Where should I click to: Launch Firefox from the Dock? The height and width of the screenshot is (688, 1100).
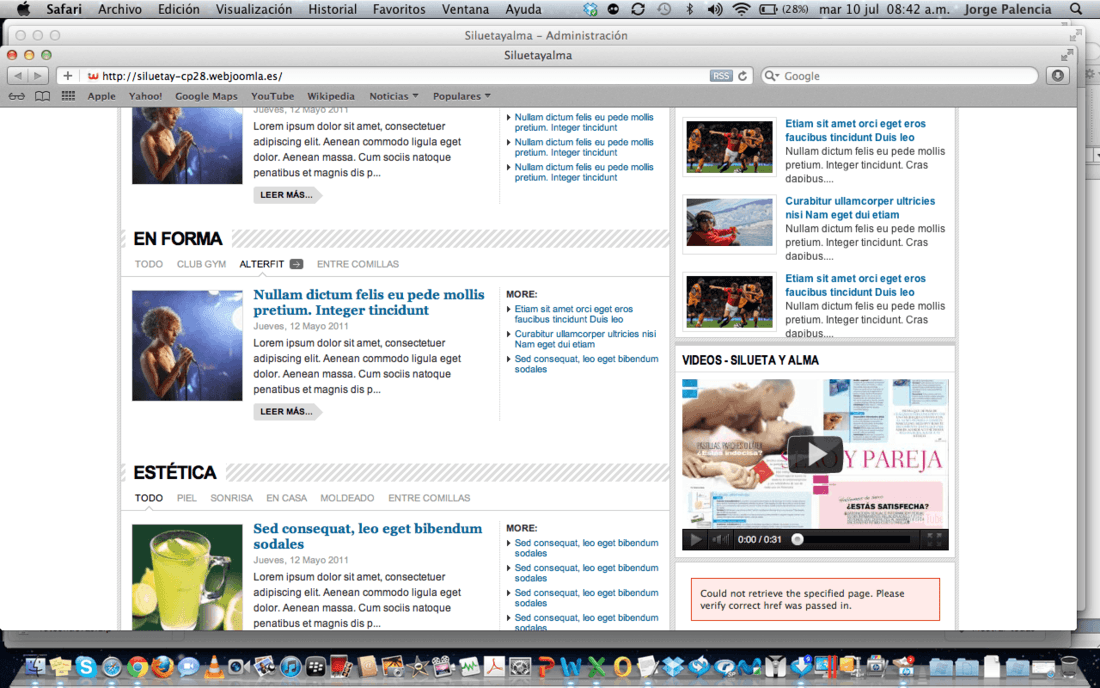pyautogui.click(x=163, y=666)
